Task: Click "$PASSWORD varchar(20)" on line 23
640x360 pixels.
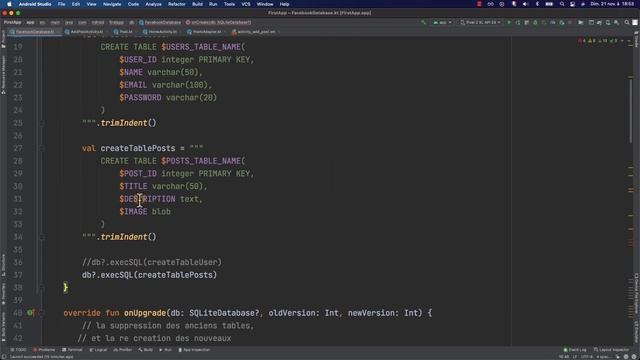Action: (168, 98)
